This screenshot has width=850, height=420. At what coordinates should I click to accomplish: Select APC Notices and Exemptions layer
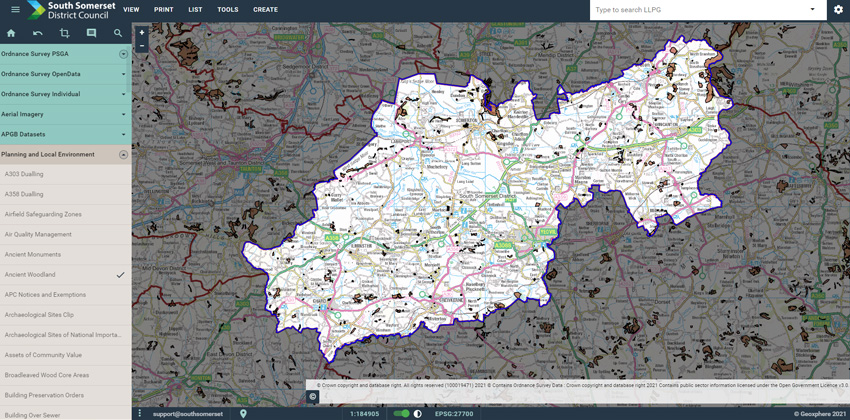tap(66, 295)
